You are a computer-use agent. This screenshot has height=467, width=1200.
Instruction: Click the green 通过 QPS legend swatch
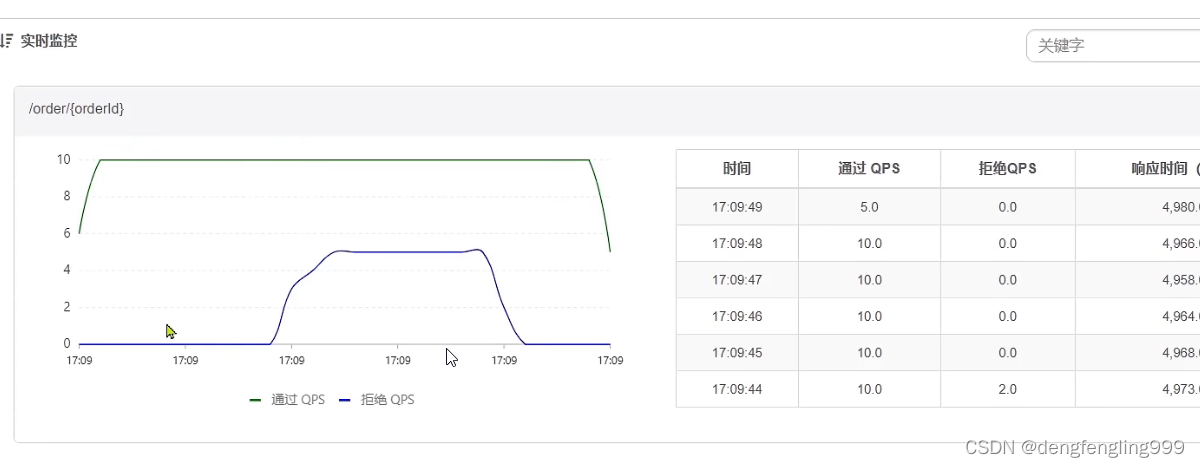click(x=255, y=400)
